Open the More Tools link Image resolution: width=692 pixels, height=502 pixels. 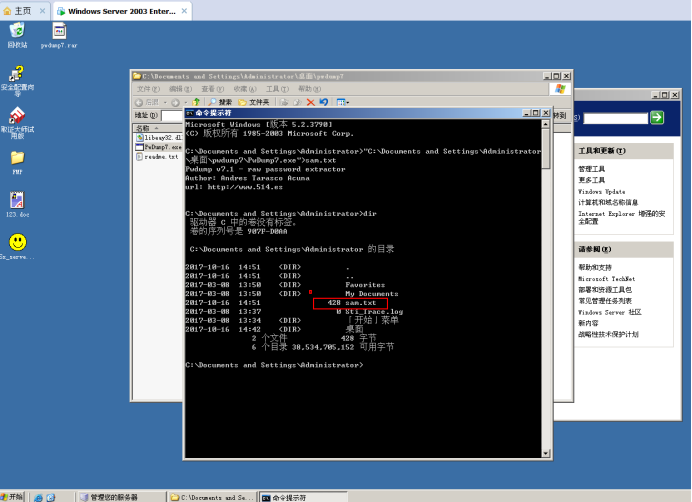(x=591, y=180)
